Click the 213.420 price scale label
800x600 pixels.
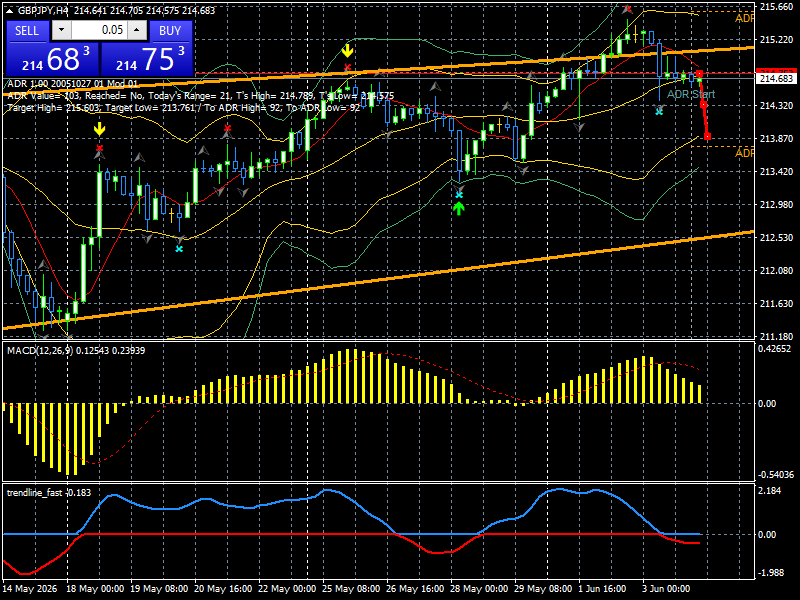point(777,171)
